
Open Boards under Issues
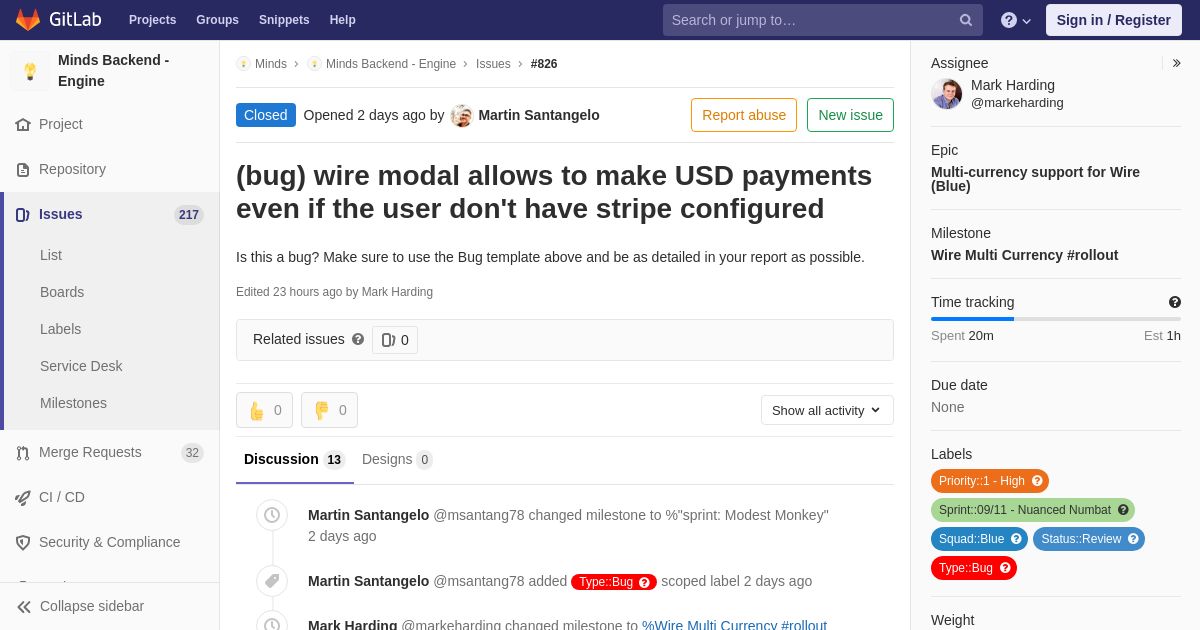click(x=62, y=292)
